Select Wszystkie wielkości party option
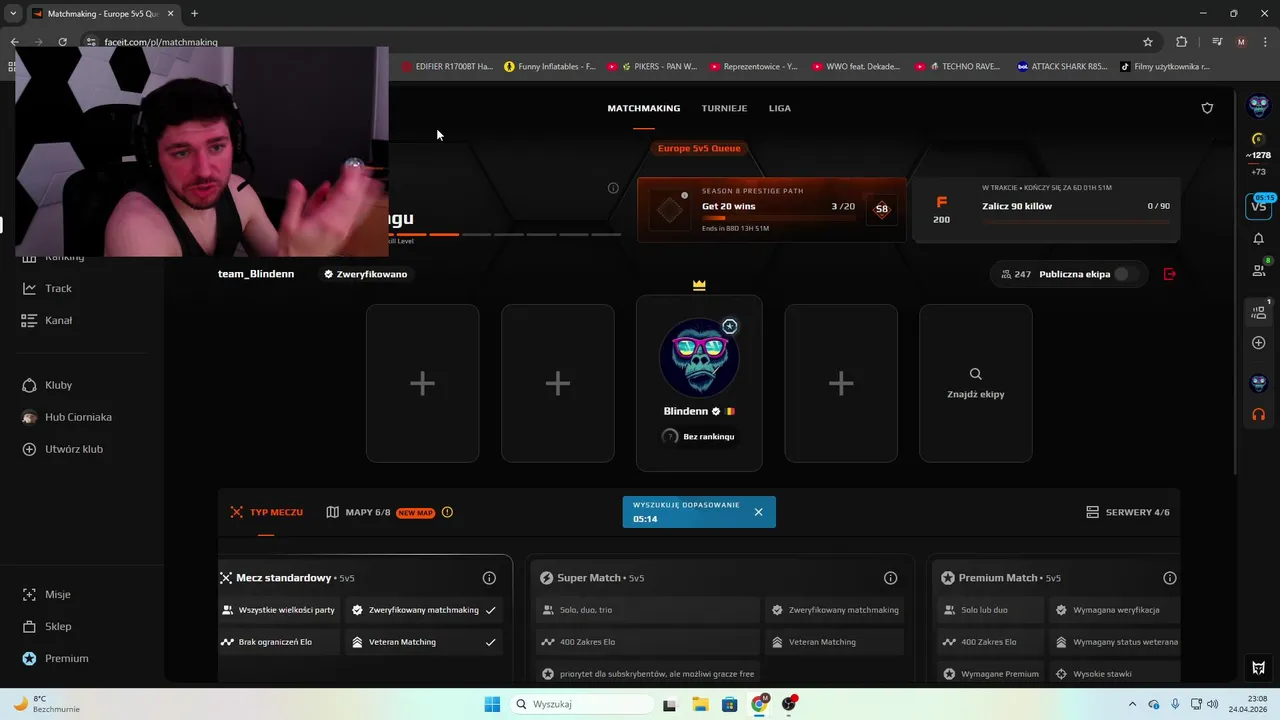 coord(279,610)
